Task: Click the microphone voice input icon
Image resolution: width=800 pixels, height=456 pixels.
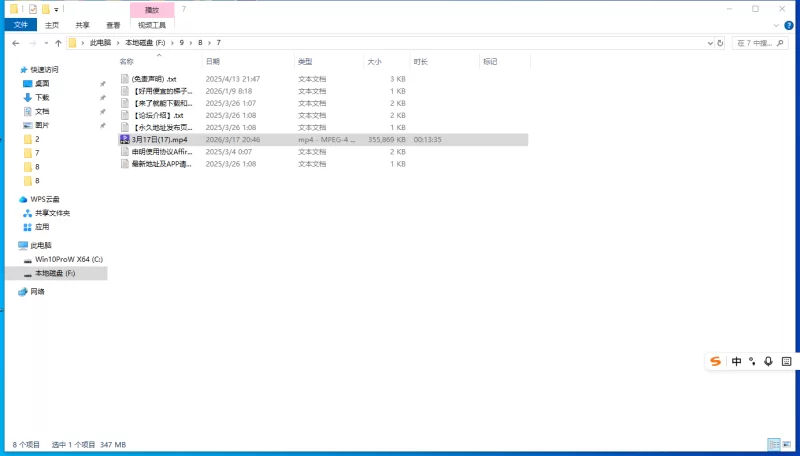Action: tap(768, 361)
